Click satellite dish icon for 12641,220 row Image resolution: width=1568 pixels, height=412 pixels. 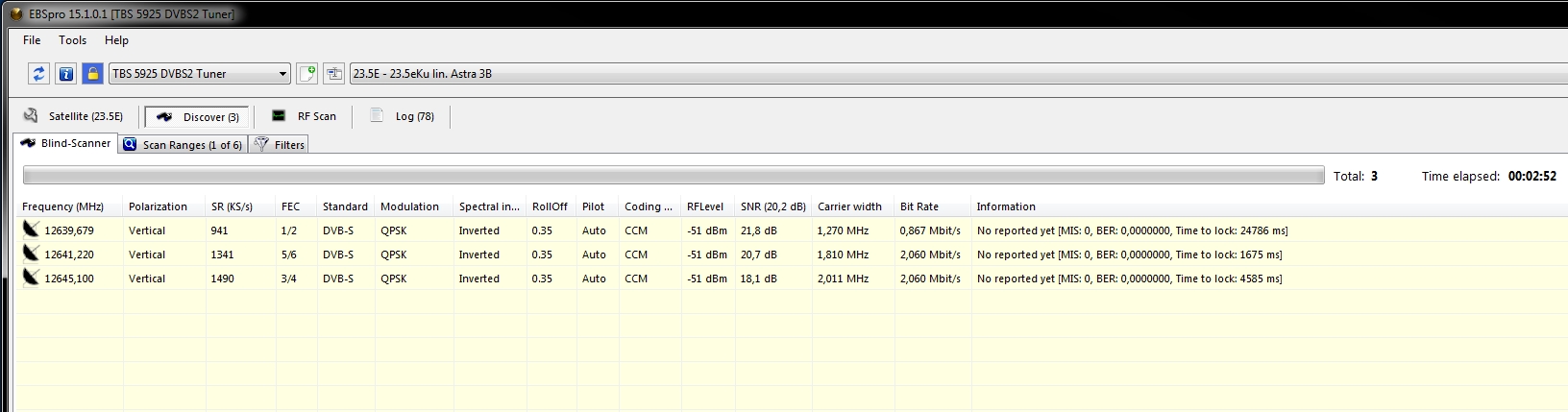[x=31, y=254]
